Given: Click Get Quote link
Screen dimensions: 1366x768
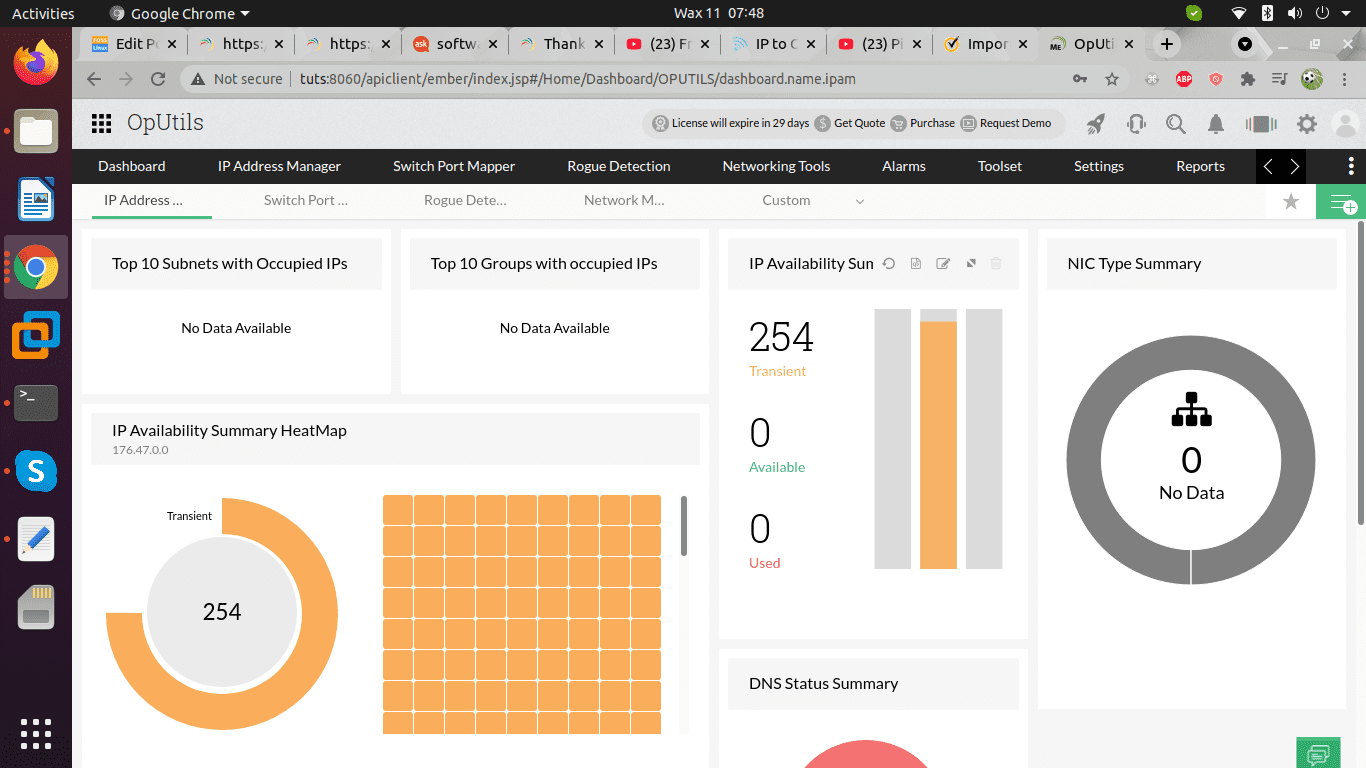Looking at the screenshot, I should coord(859,123).
